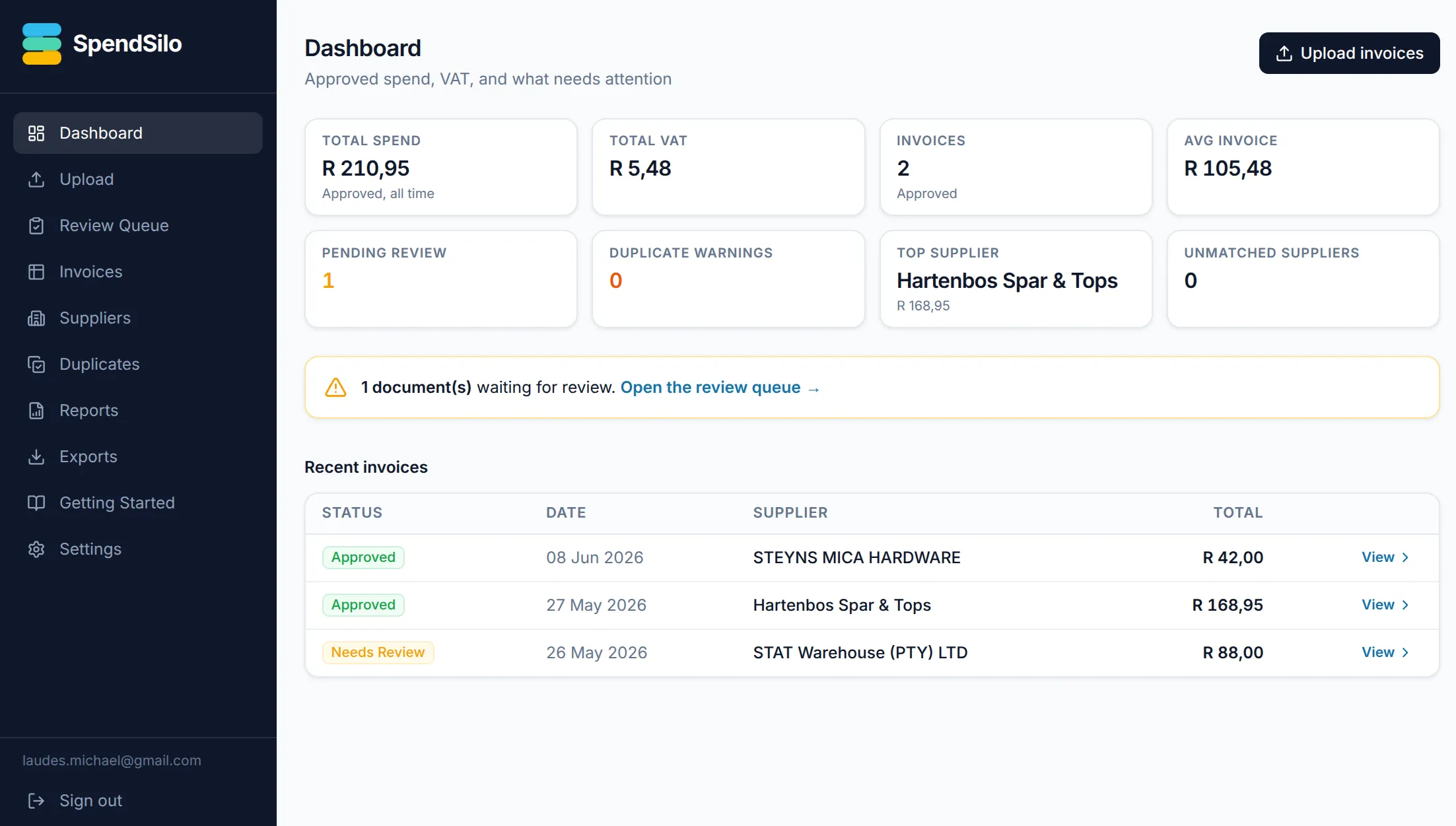Image resolution: width=1456 pixels, height=826 pixels.
Task: Click the laudes.michael@gmail.com account email
Action: coord(112,760)
